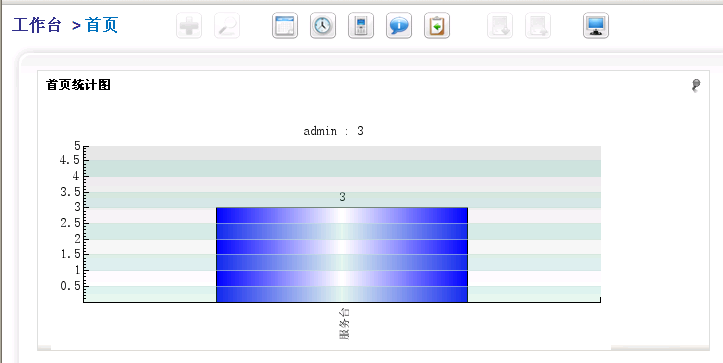Image resolution: width=723 pixels, height=363 pixels.
Task: Open the calendar toolbar icon
Action: (x=284, y=25)
